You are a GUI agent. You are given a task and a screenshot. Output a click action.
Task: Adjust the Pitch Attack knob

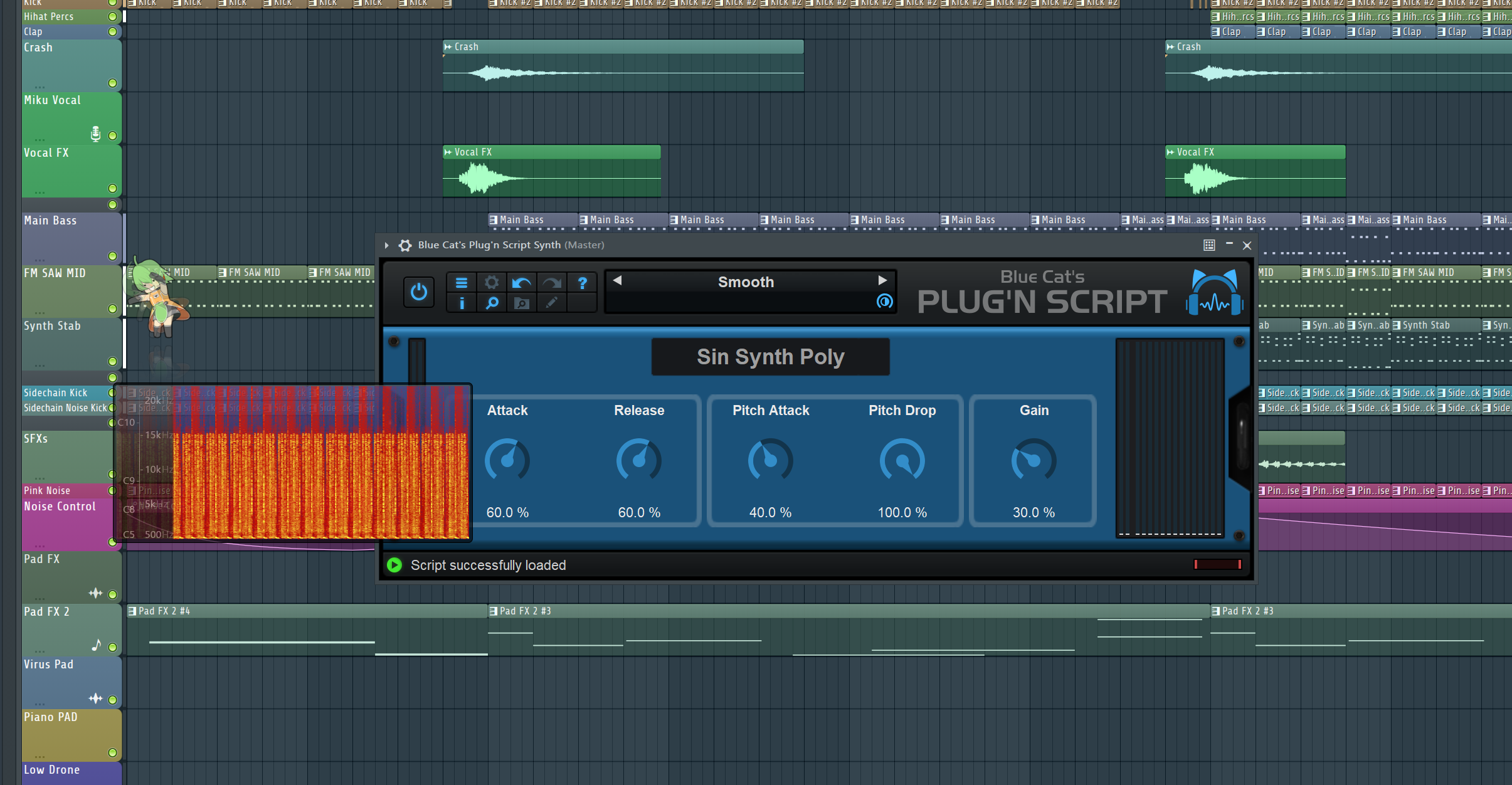771,461
